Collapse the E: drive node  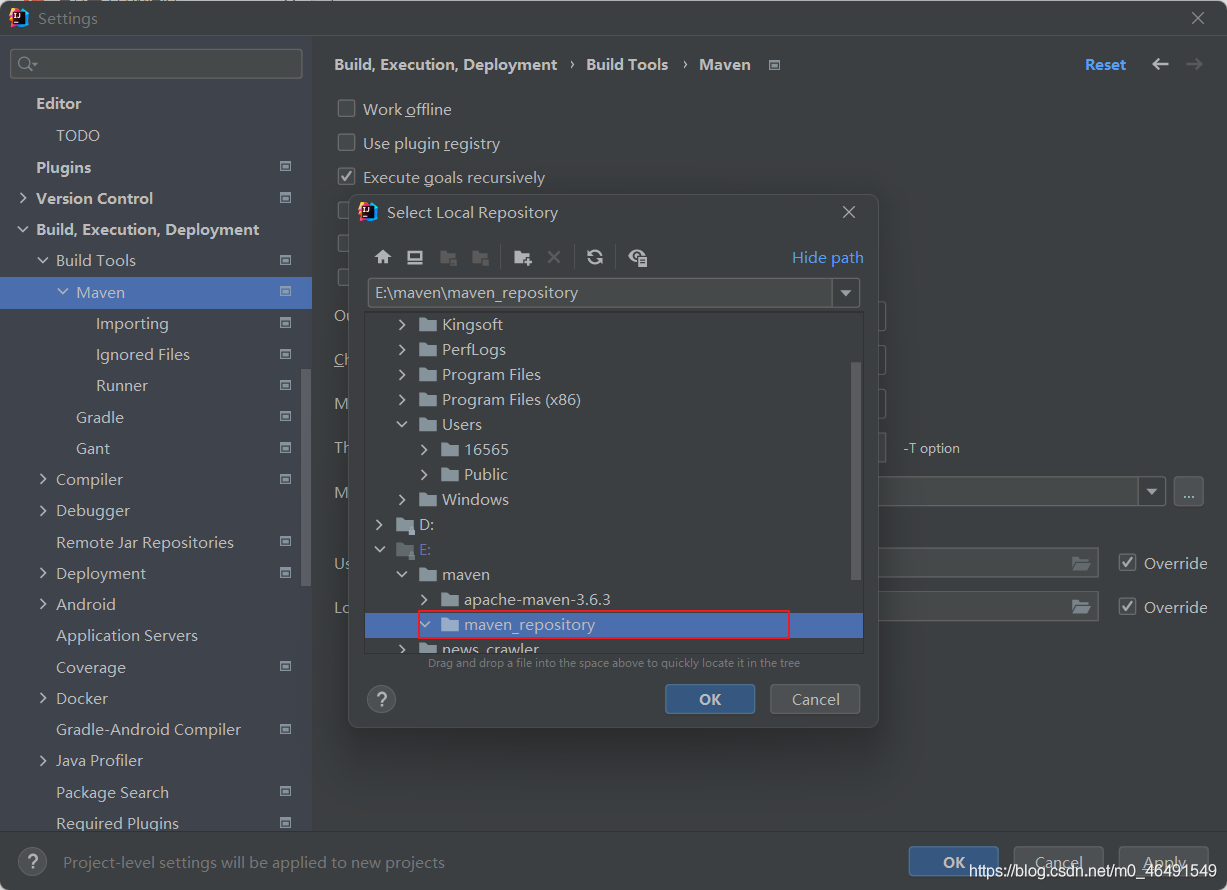[379, 549]
